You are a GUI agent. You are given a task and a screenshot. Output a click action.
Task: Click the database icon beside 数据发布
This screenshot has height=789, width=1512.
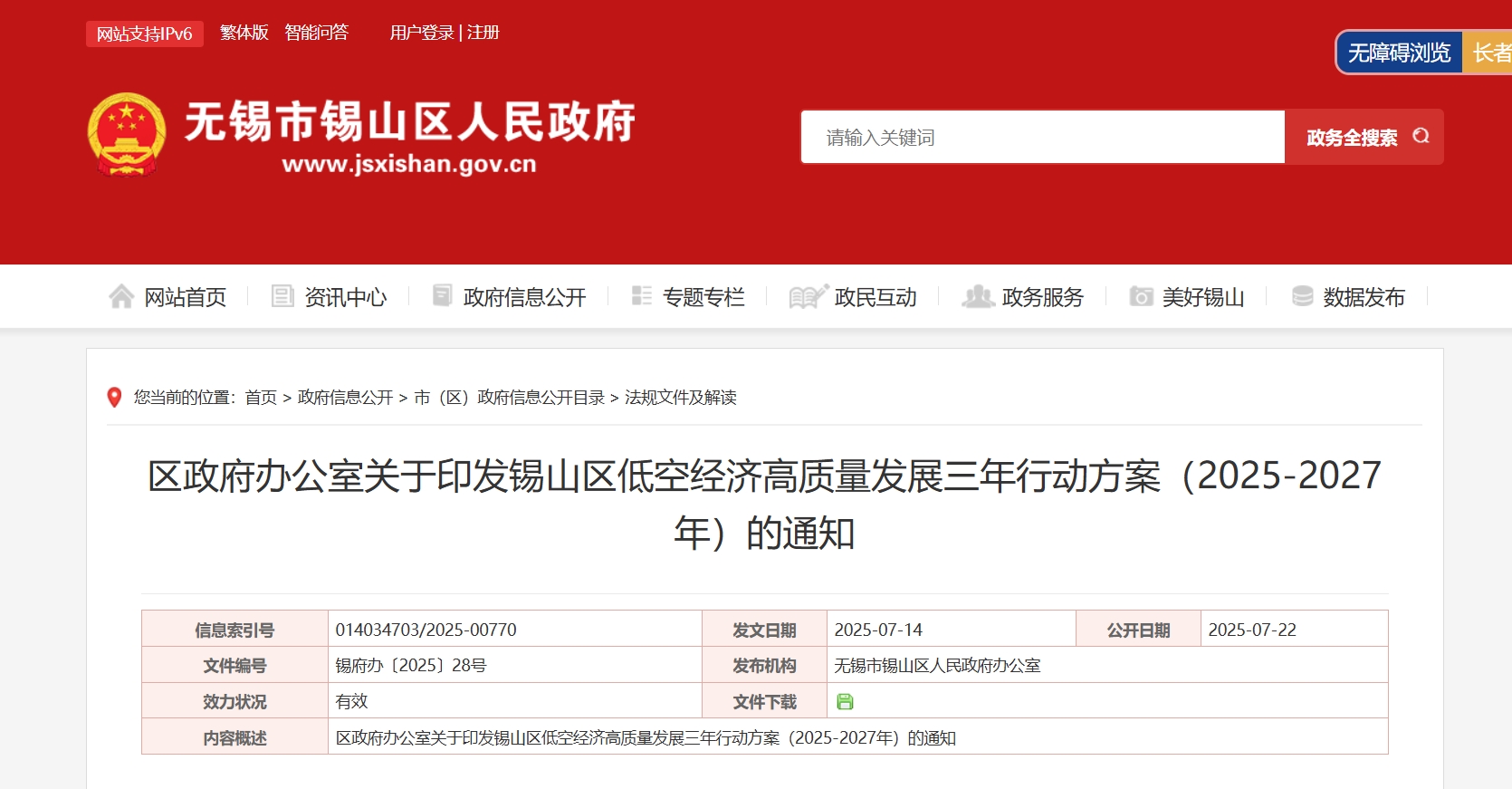coord(1302,296)
